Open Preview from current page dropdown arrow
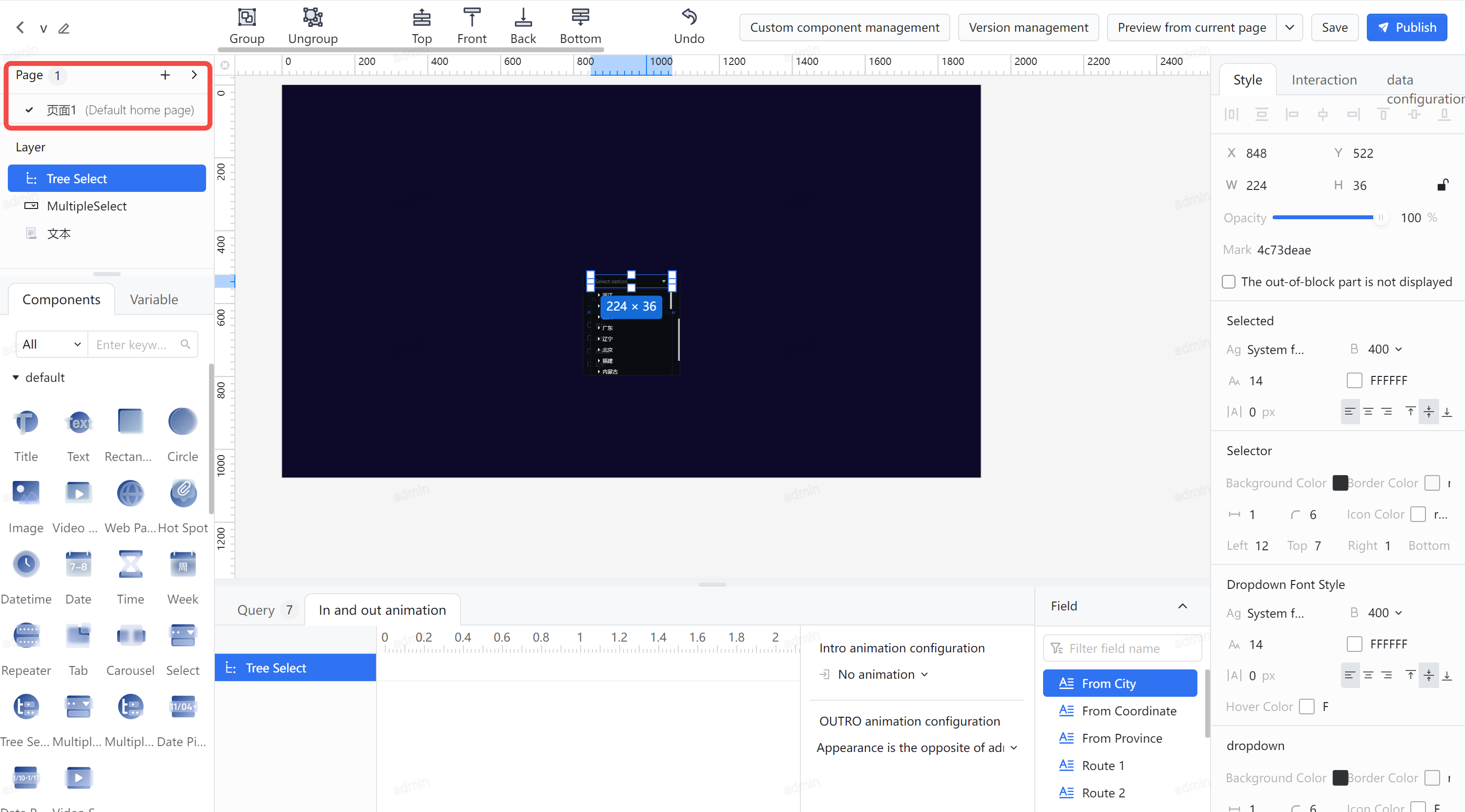Screen dimensions: 1465x812 pyautogui.click(x=1289, y=27)
